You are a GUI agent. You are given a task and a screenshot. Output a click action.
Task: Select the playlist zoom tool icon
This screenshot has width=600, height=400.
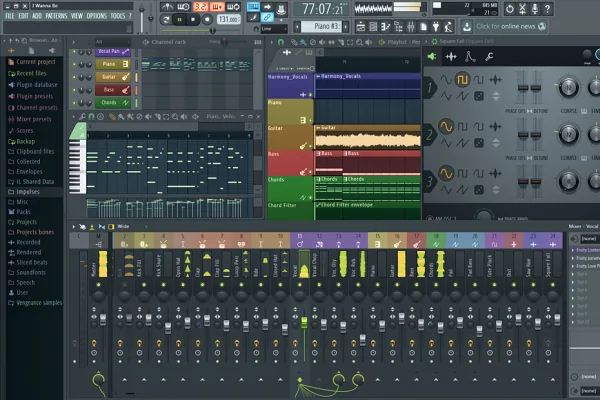(x=359, y=42)
